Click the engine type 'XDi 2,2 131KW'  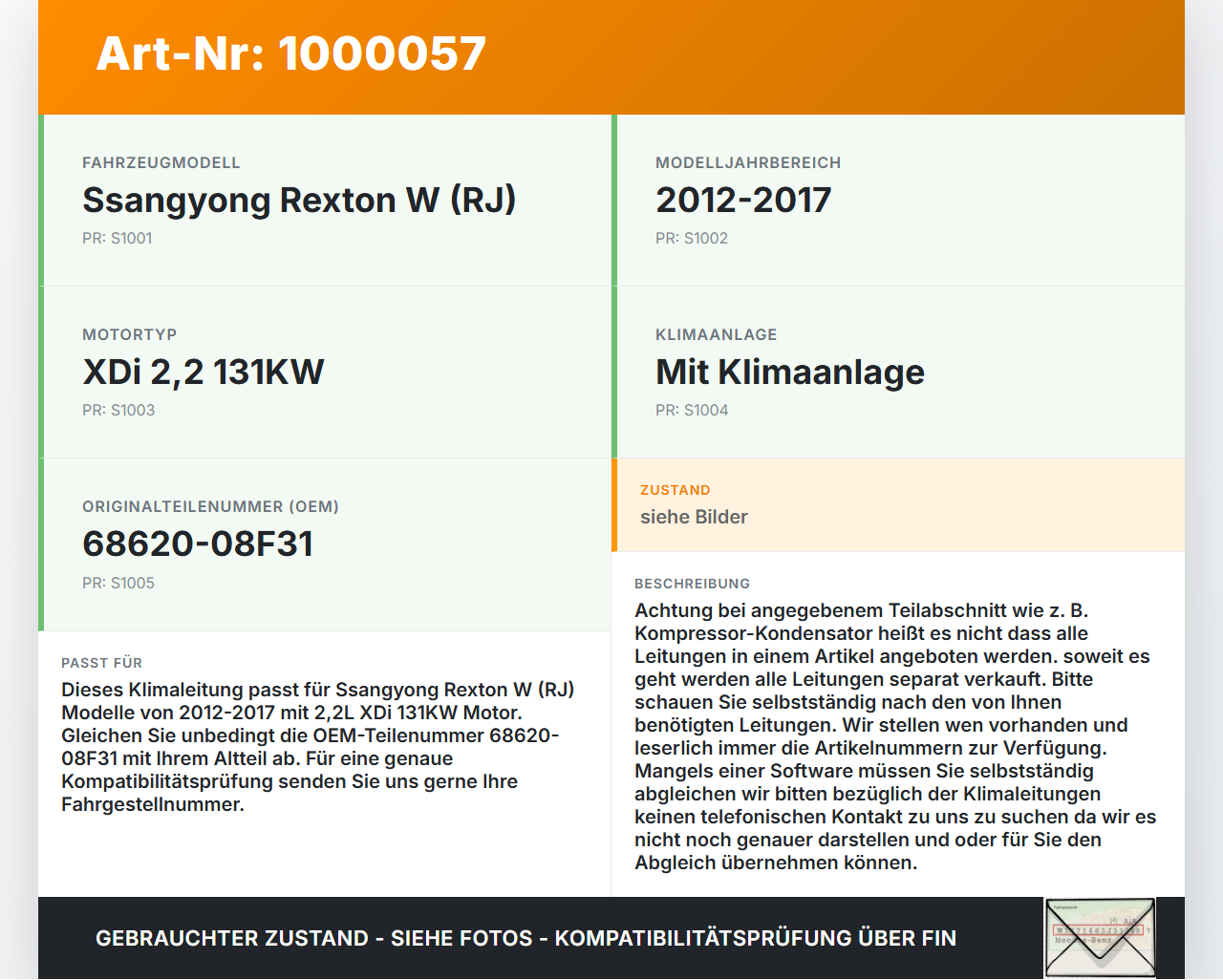(x=204, y=373)
